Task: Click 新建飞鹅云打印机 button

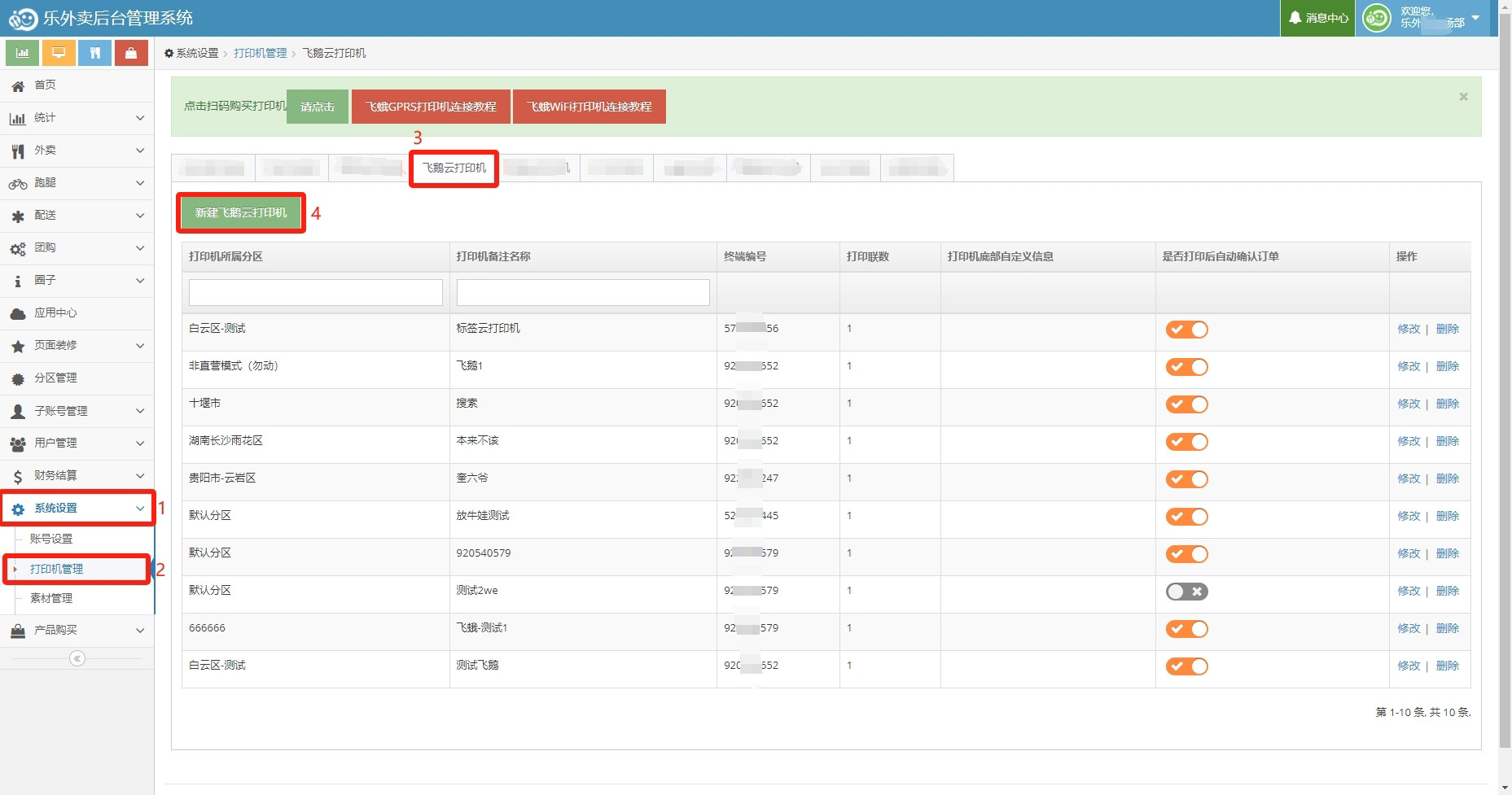Action: [x=241, y=213]
